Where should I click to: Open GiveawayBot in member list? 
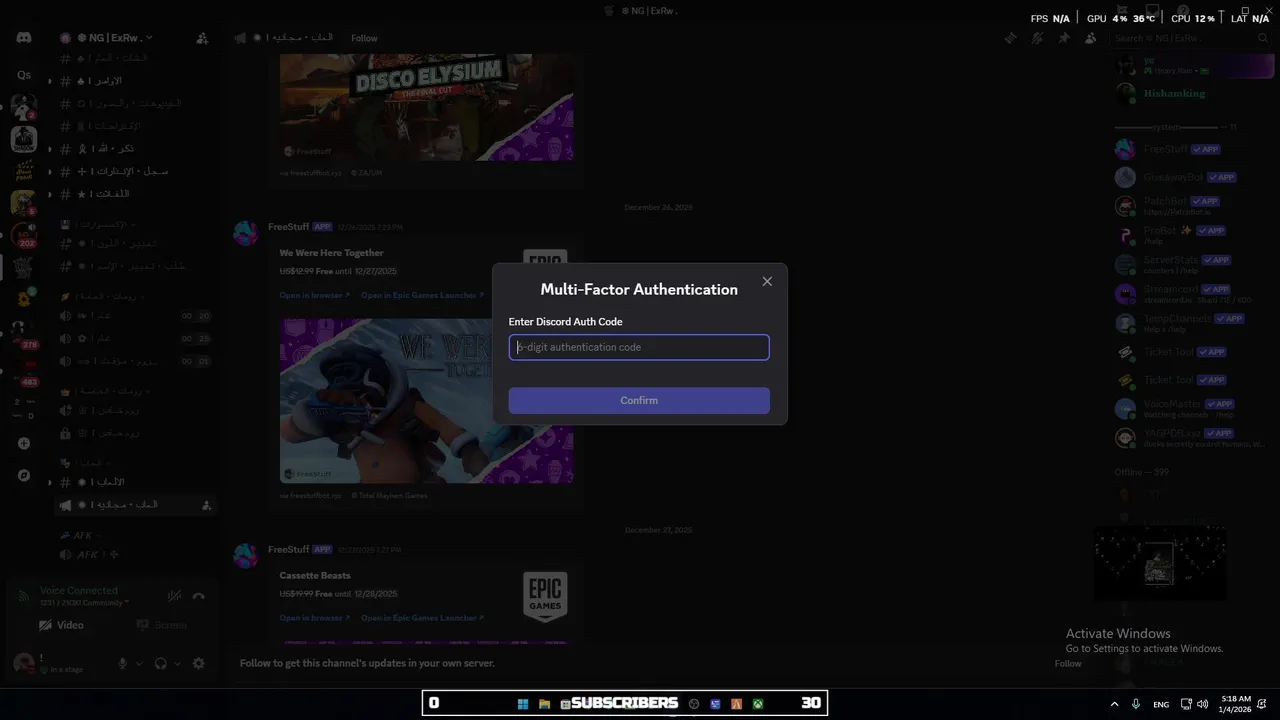1190,177
